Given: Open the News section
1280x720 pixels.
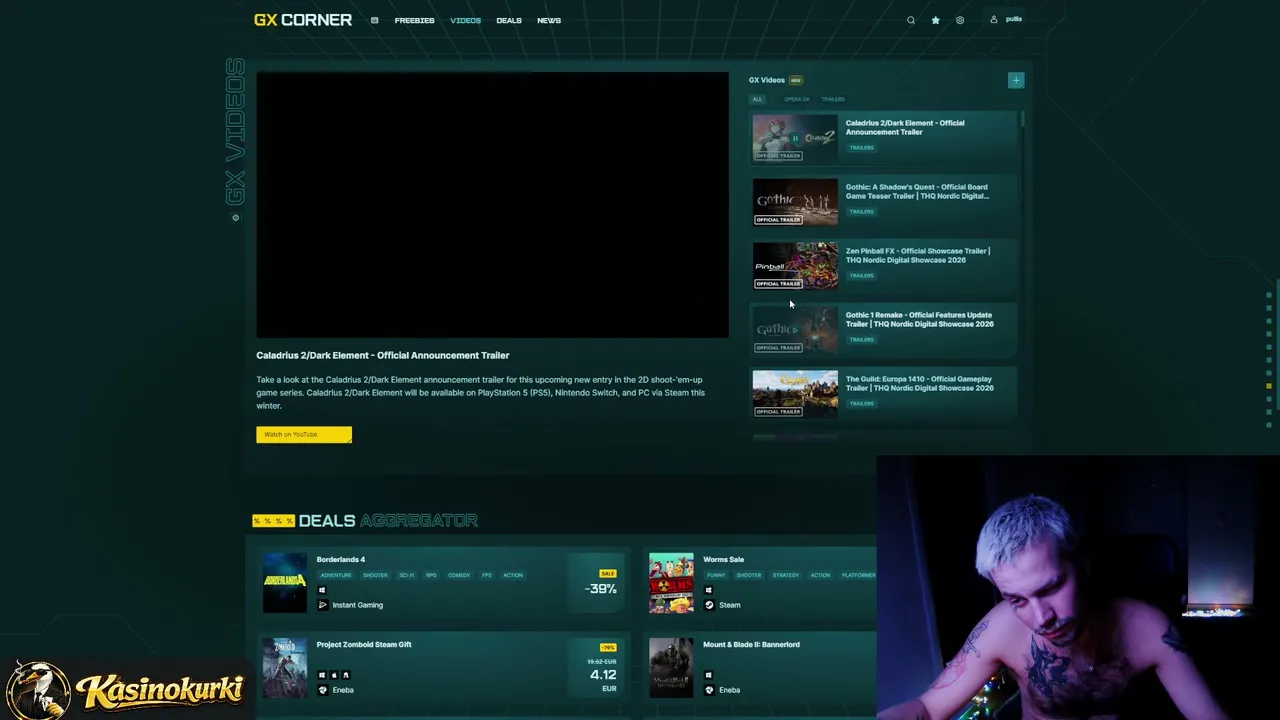Looking at the screenshot, I should pyautogui.click(x=549, y=20).
